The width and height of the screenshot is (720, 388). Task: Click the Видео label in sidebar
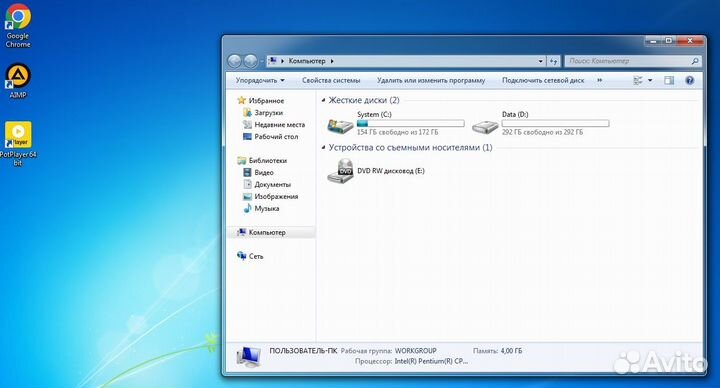(264, 173)
